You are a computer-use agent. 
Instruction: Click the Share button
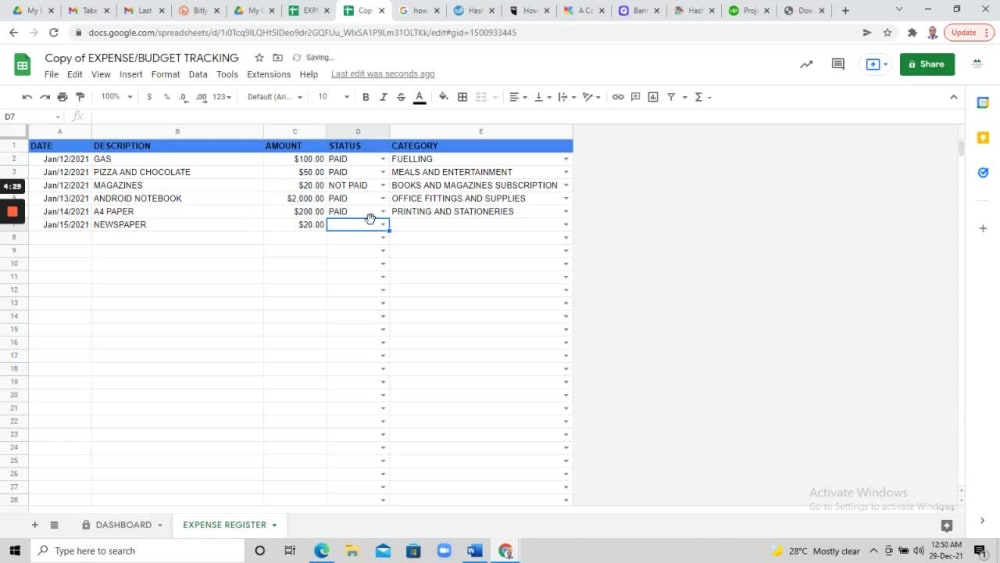click(x=927, y=64)
